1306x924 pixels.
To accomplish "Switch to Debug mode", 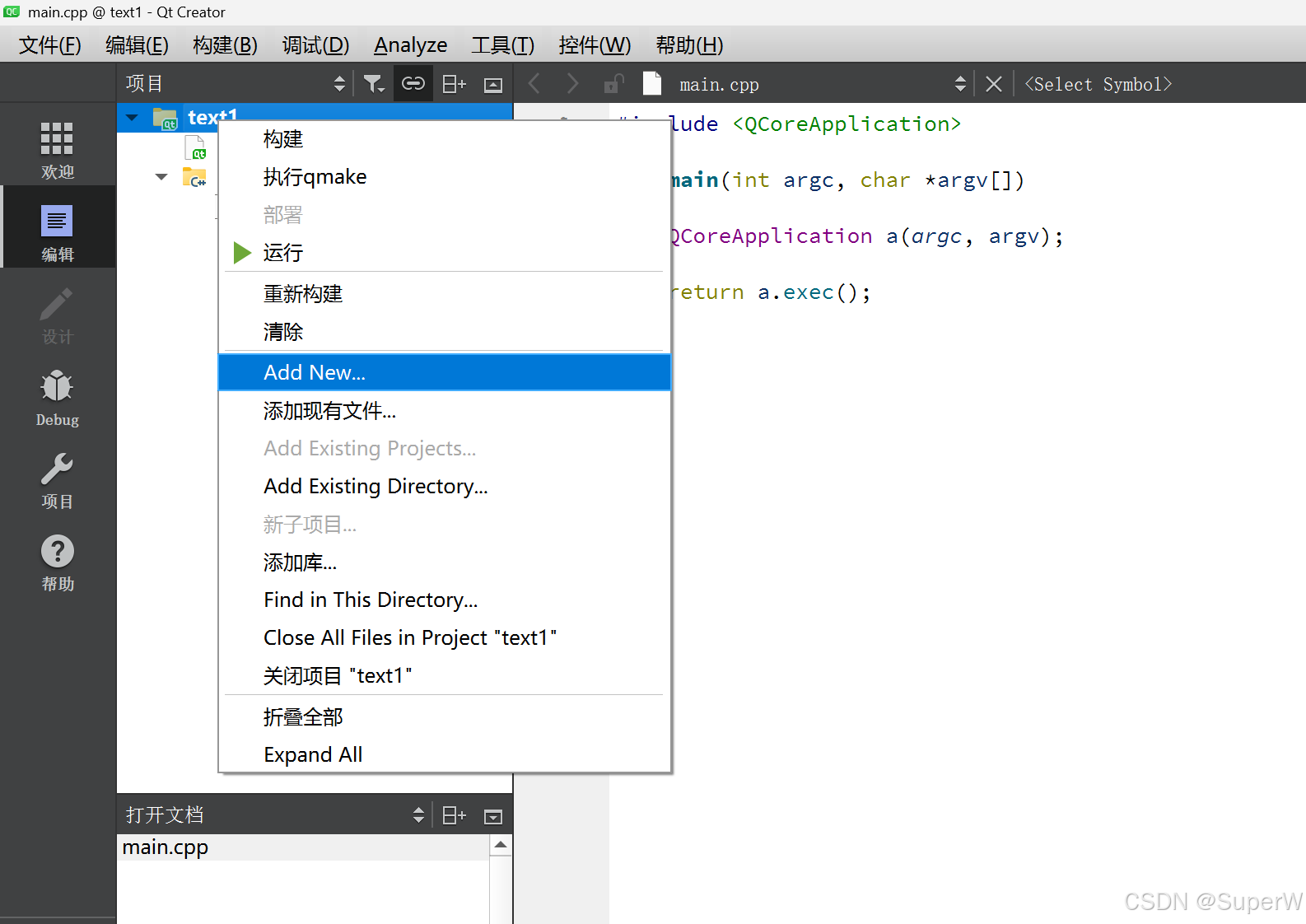I will [x=58, y=398].
